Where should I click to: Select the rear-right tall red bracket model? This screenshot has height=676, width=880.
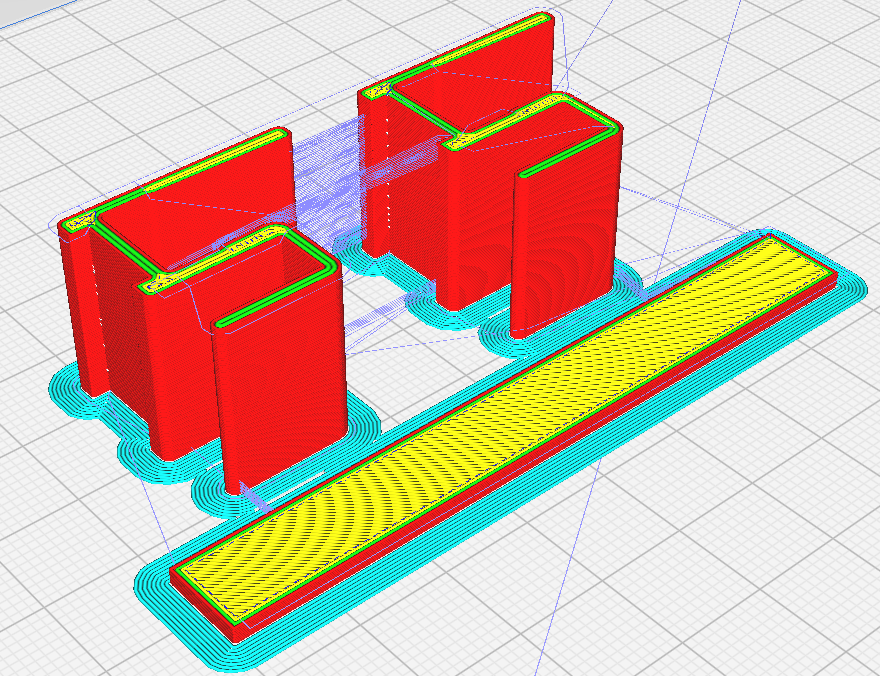[x=489, y=174]
